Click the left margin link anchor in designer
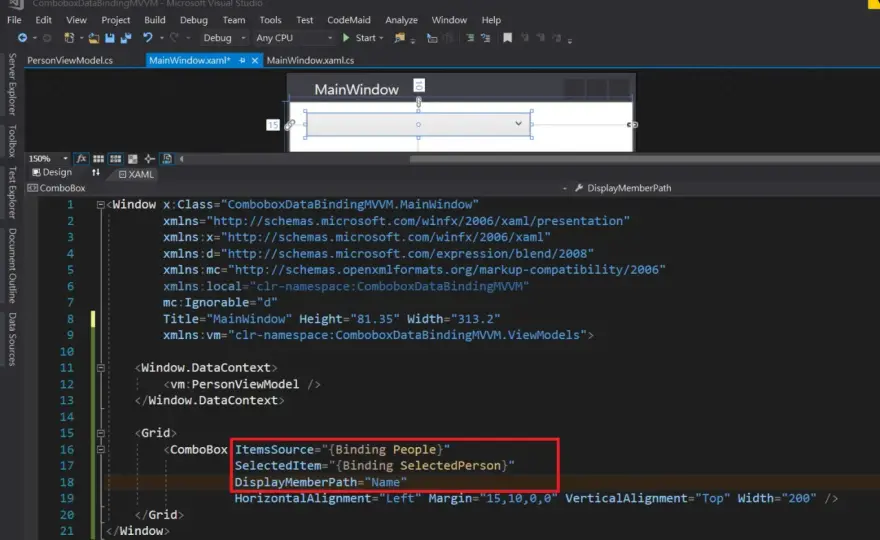This screenshot has height=540, width=880. click(290, 125)
